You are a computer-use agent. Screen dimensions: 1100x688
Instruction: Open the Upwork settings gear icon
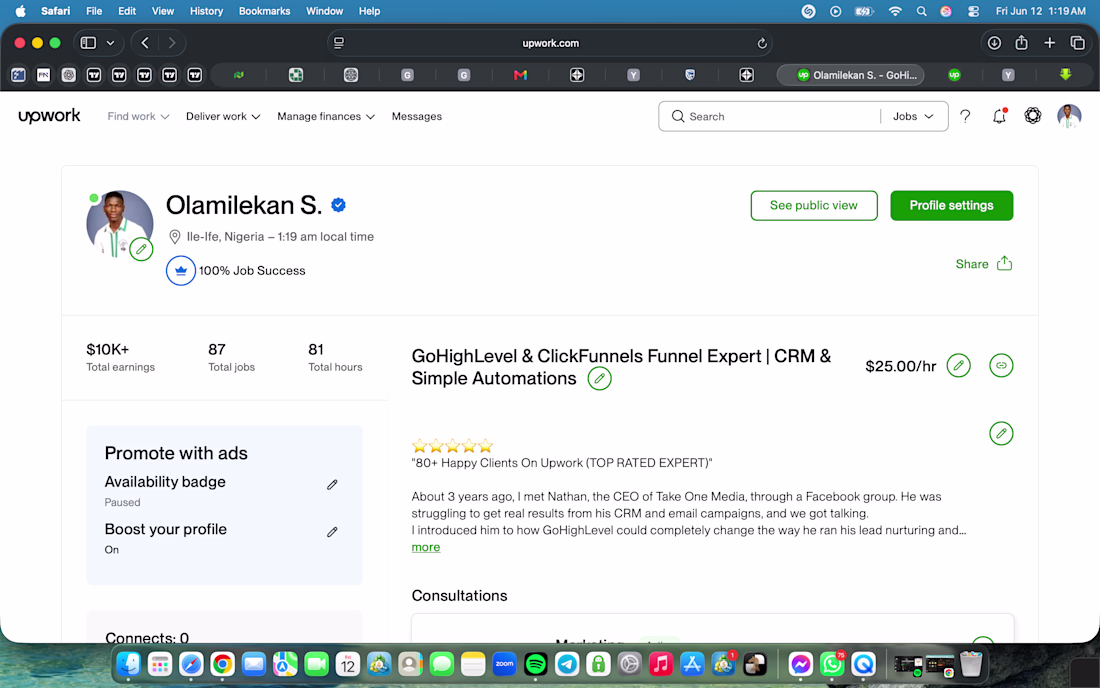click(1033, 116)
